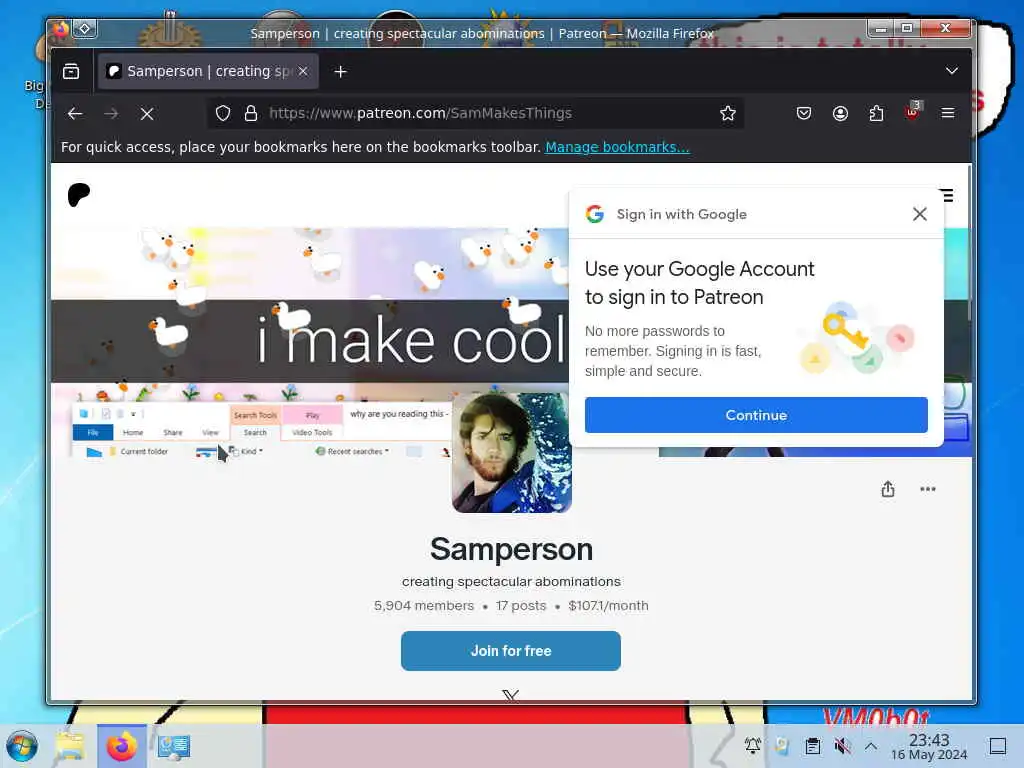This screenshot has height=768, width=1024.
Task: Open the Extensions puzzle icon
Action: pos(876,114)
